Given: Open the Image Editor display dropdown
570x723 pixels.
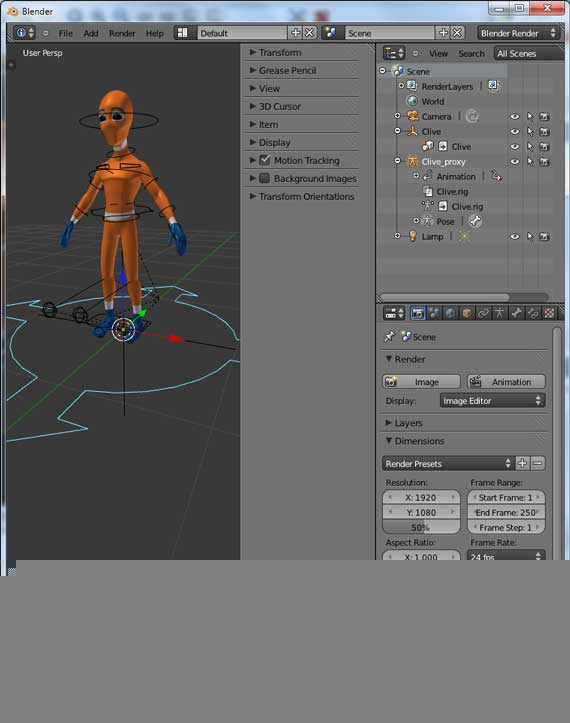Looking at the screenshot, I should (x=493, y=400).
